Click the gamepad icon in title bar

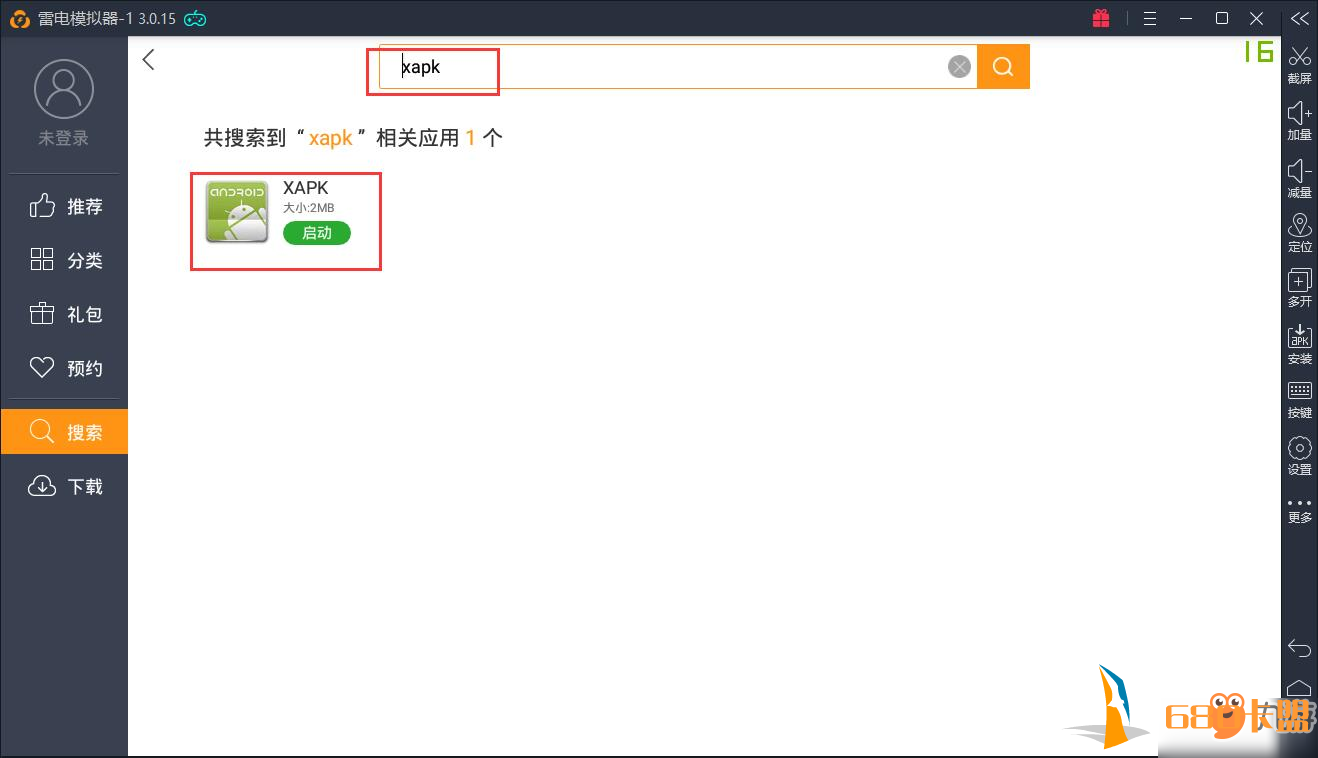195,18
